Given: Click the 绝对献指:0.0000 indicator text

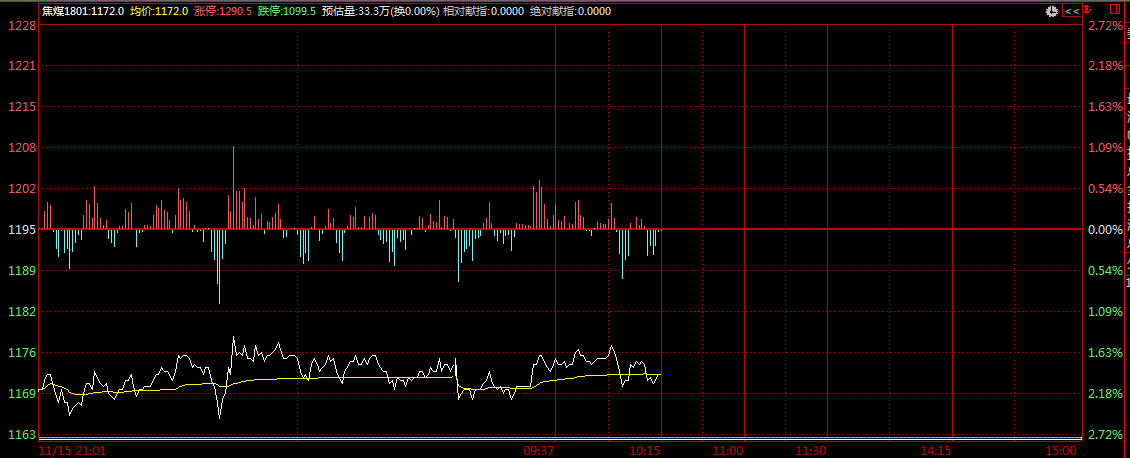Looking at the screenshot, I should tap(570, 11).
